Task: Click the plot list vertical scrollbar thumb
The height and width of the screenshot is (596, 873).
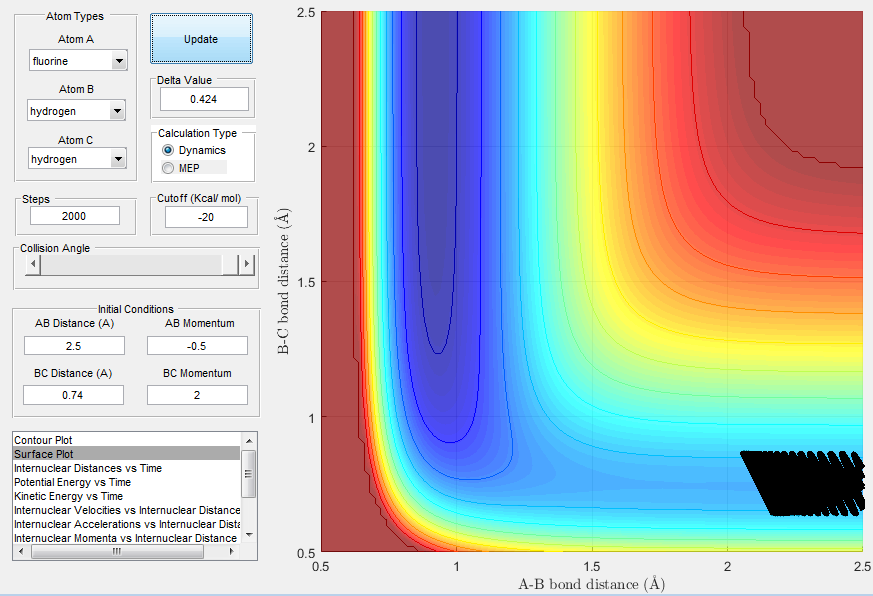Action: 249,474
